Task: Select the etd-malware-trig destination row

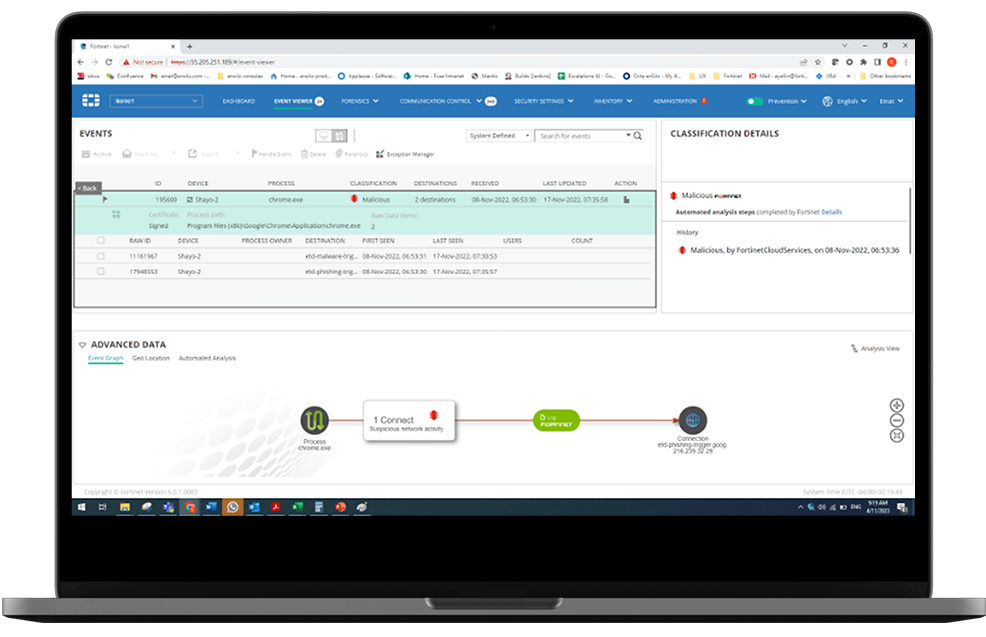Action: 365,256
